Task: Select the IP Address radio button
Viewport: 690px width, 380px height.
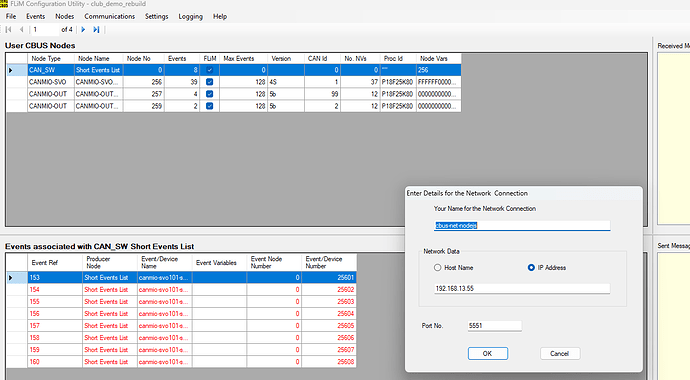Action: click(x=531, y=267)
